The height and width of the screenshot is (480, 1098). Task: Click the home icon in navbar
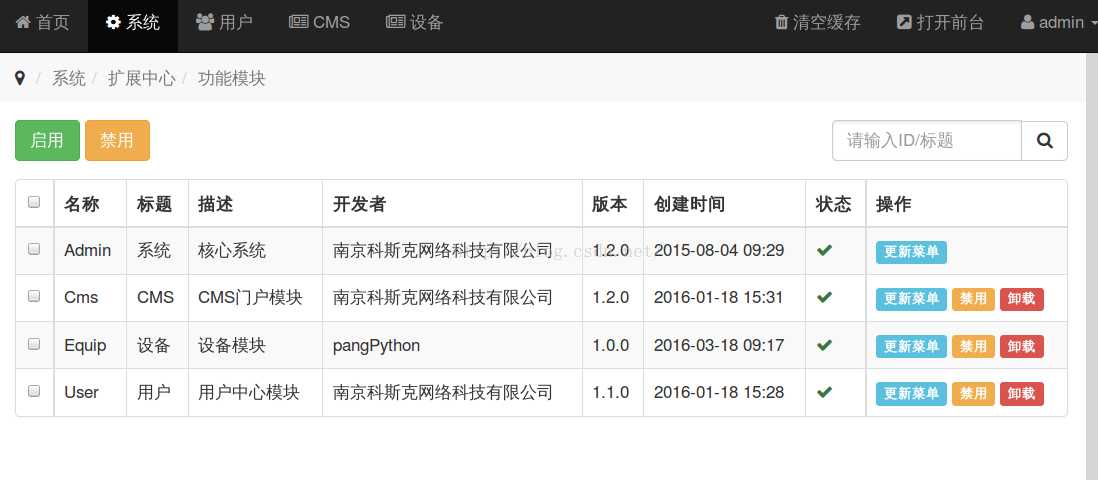point(23,22)
